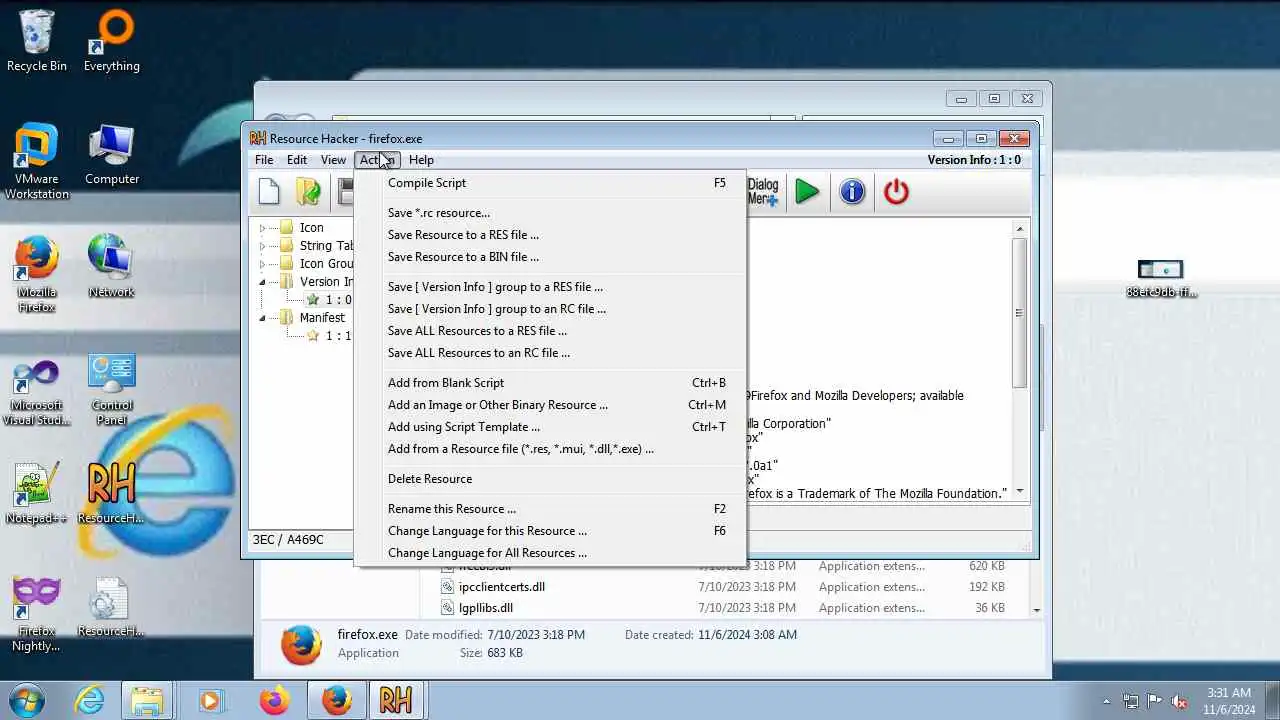Choose Save *.rc resource...
Image resolution: width=1280 pixels, height=720 pixels.
pos(550,213)
